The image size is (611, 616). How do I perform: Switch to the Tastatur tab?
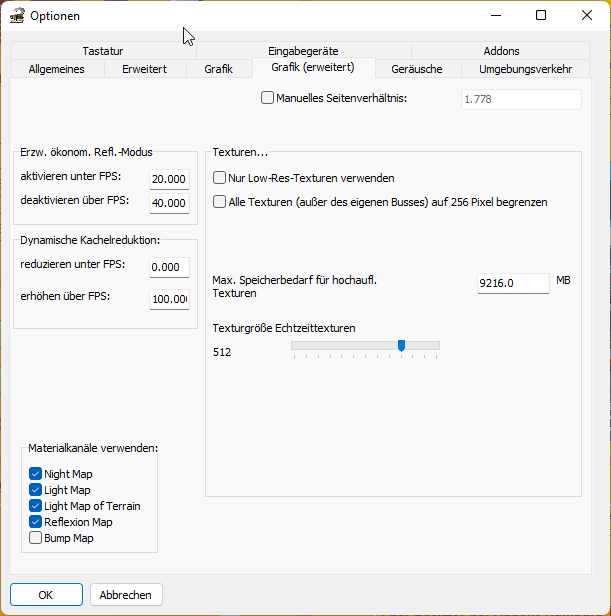click(103, 51)
